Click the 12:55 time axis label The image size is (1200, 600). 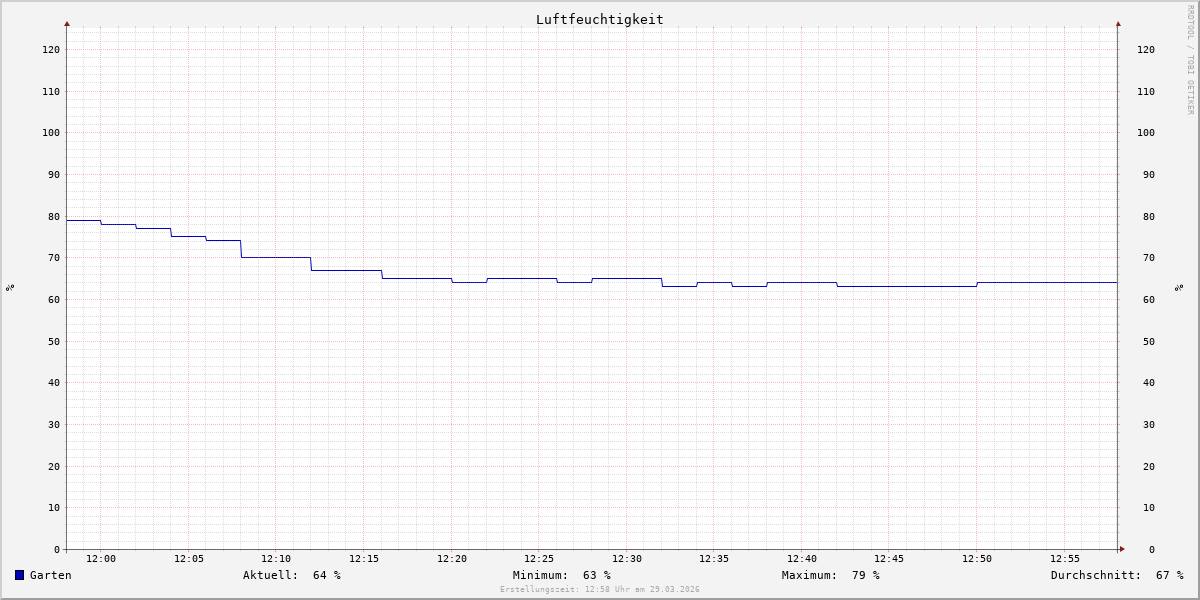click(x=1065, y=559)
